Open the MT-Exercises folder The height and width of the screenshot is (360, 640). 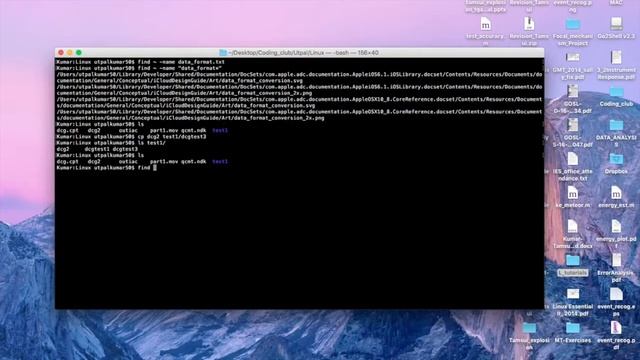(573, 328)
